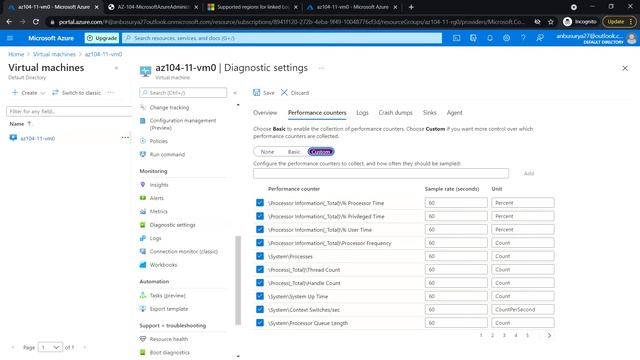This screenshot has height=360, width=640.
Task: Open Virtual machines breadcrumb link
Action: tap(54, 54)
